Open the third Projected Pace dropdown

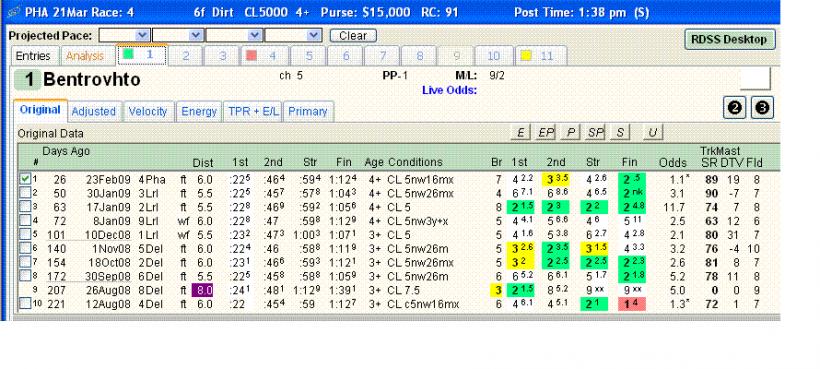point(255,35)
